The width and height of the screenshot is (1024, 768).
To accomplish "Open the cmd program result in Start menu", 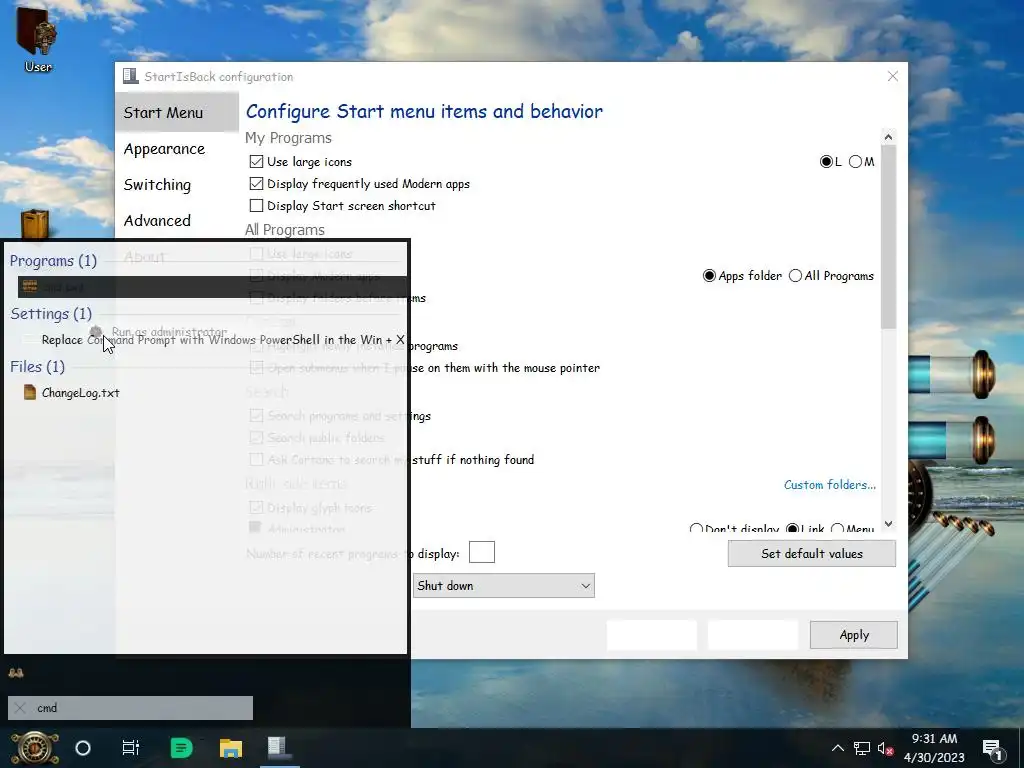I will (213, 287).
